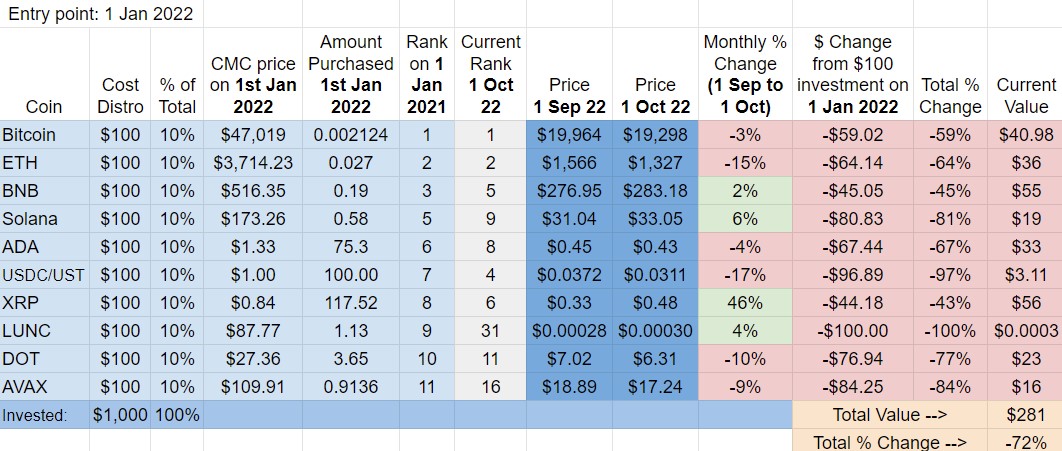The image size is (1062, 451).
Task: Click USDC/UST's $0.0372 Sep price cell
Action: point(569,275)
